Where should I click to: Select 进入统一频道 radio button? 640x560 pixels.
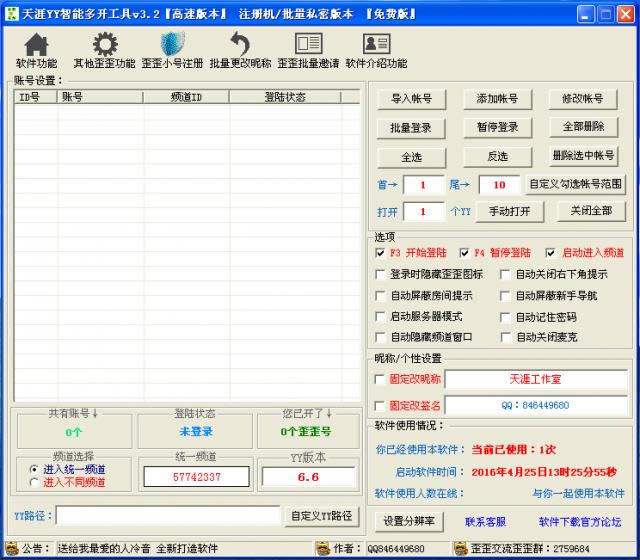(35, 469)
